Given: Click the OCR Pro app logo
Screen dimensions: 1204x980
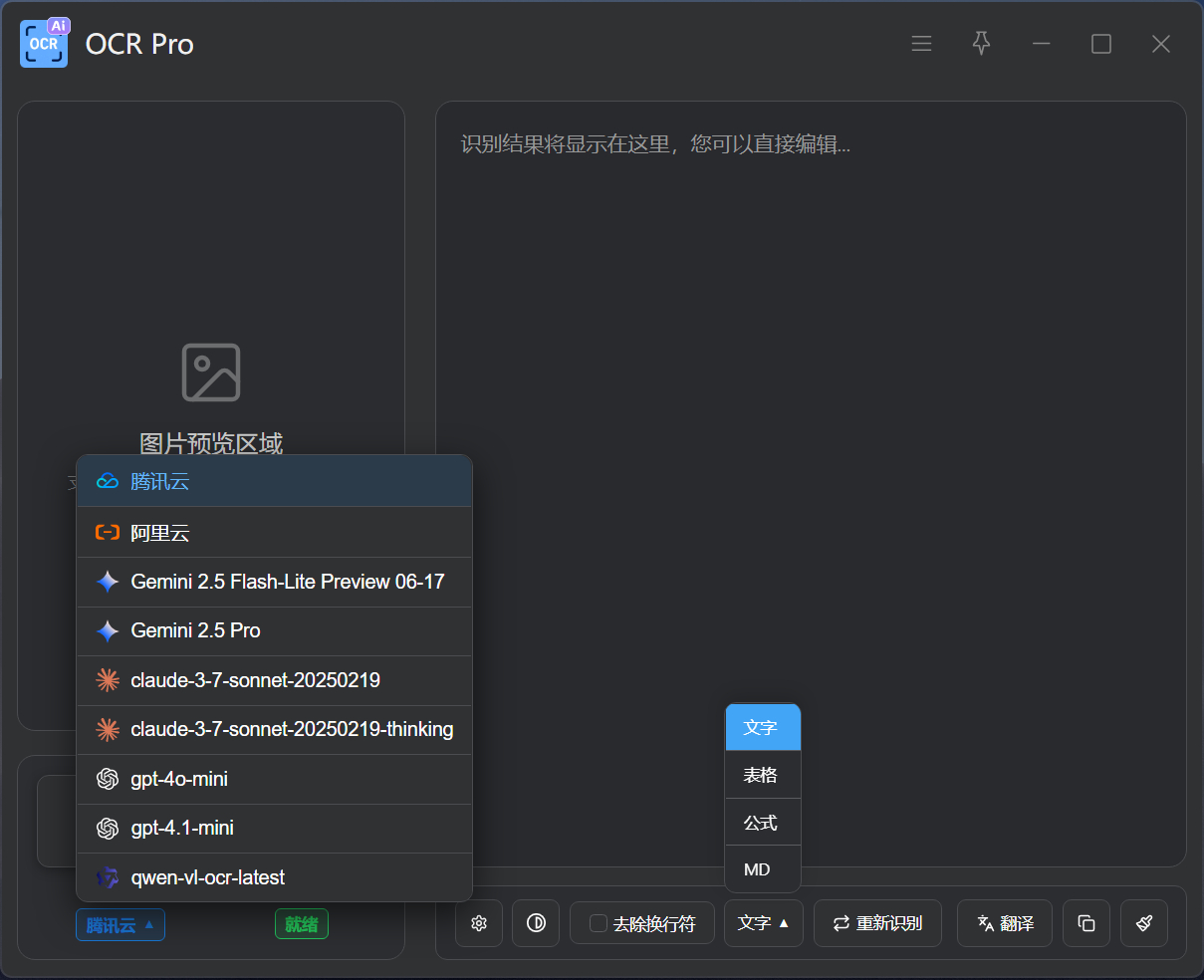Looking at the screenshot, I should coord(44,43).
